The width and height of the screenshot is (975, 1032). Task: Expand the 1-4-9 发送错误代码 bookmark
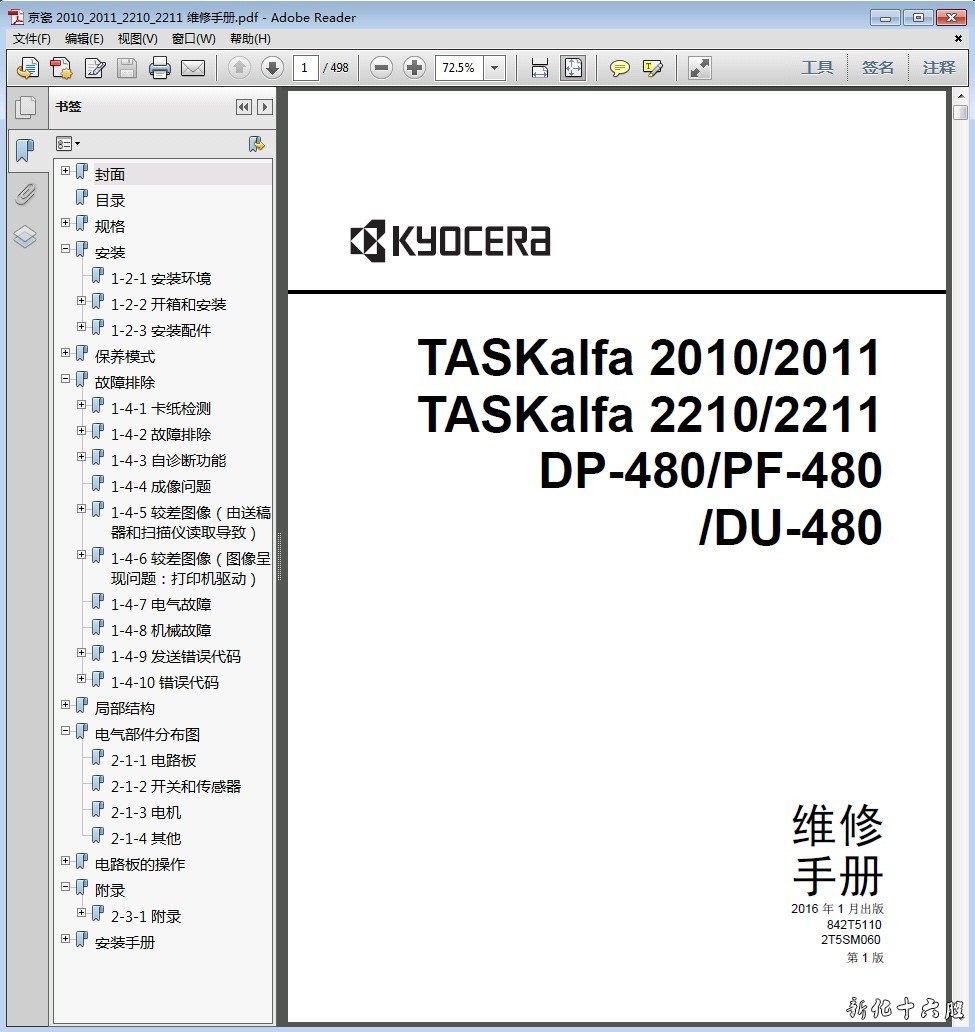pos(82,653)
